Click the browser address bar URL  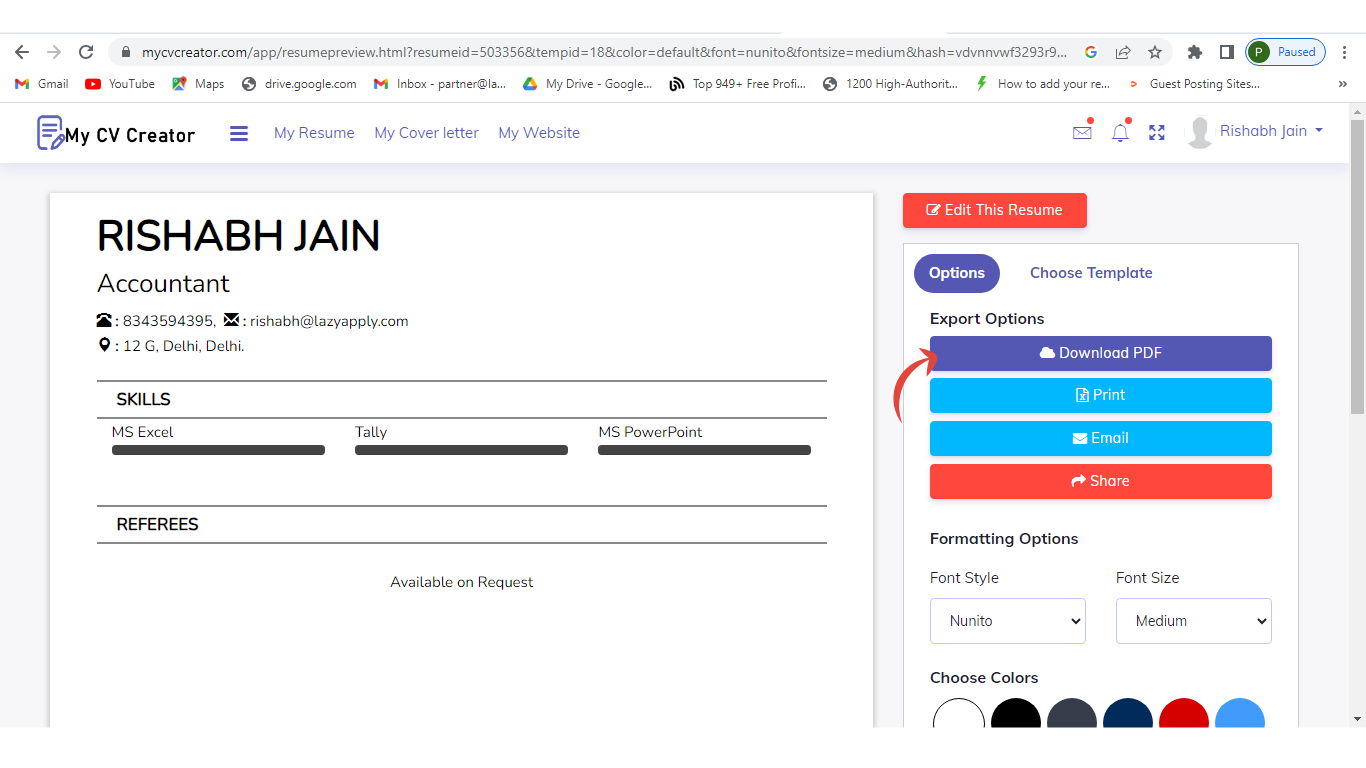(600, 52)
